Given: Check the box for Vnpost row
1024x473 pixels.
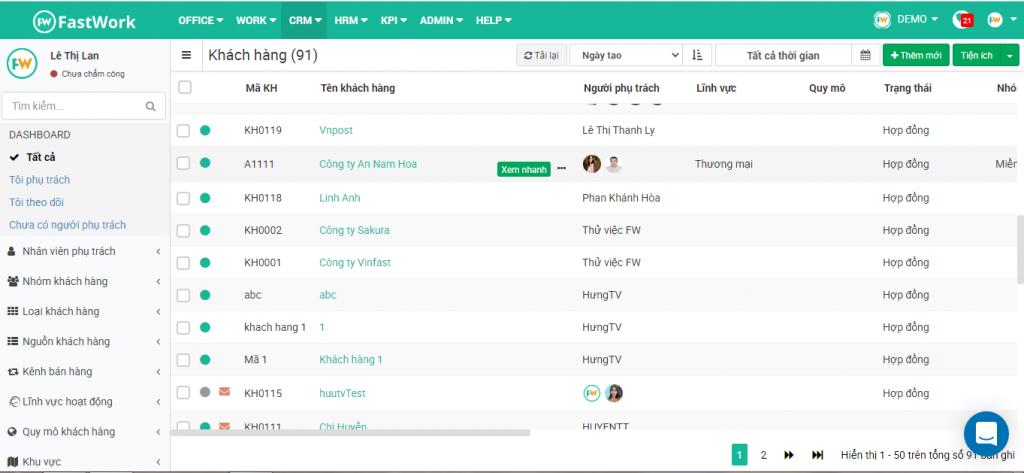Looking at the screenshot, I should click(183, 130).
